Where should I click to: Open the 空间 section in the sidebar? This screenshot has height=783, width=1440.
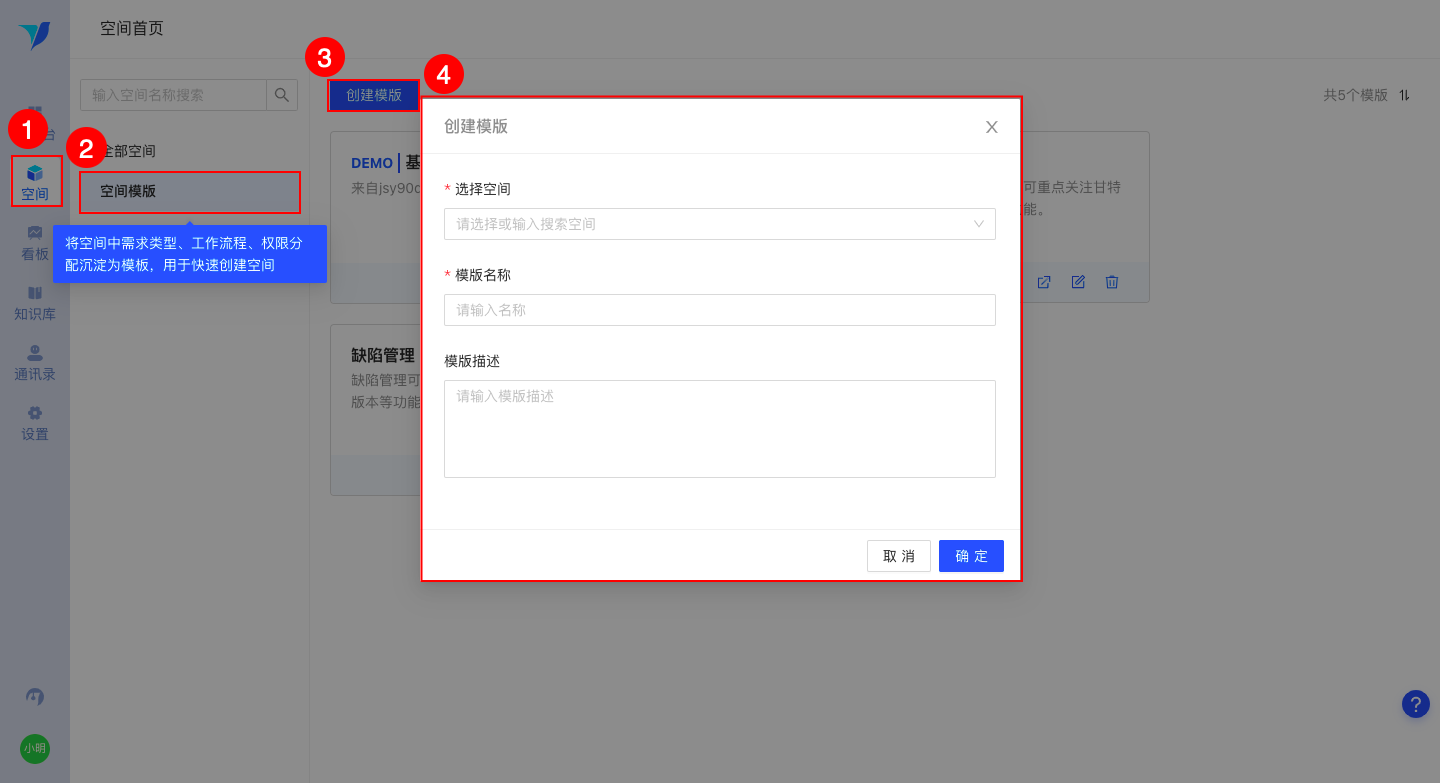[x=35, y=182]
